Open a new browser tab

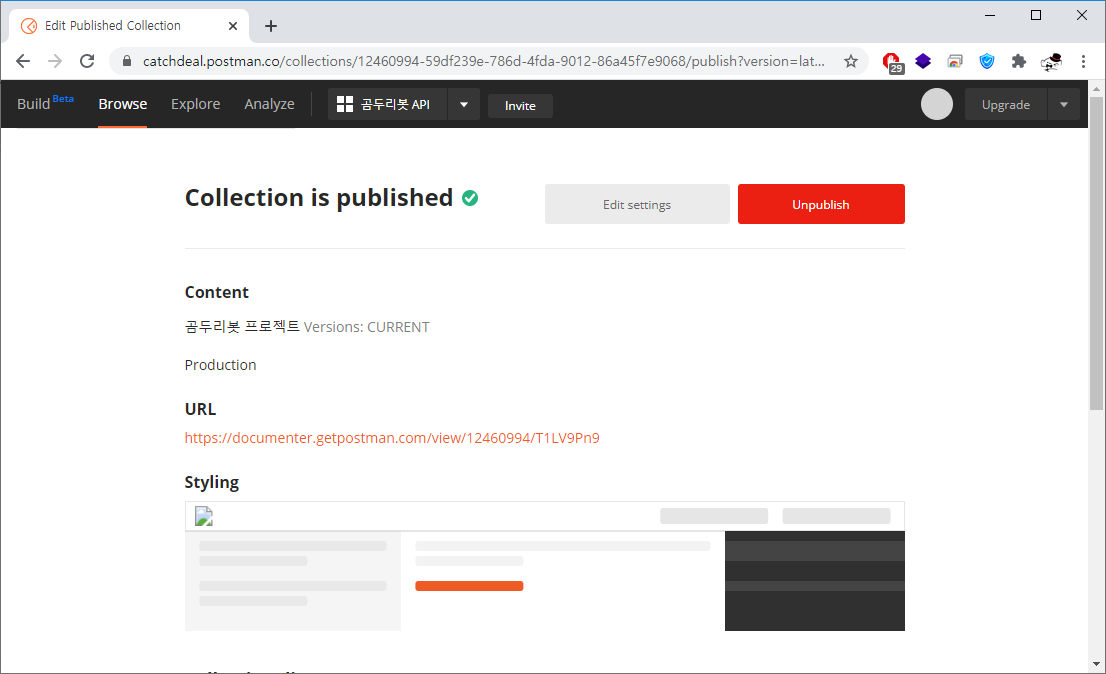(271, 26)
